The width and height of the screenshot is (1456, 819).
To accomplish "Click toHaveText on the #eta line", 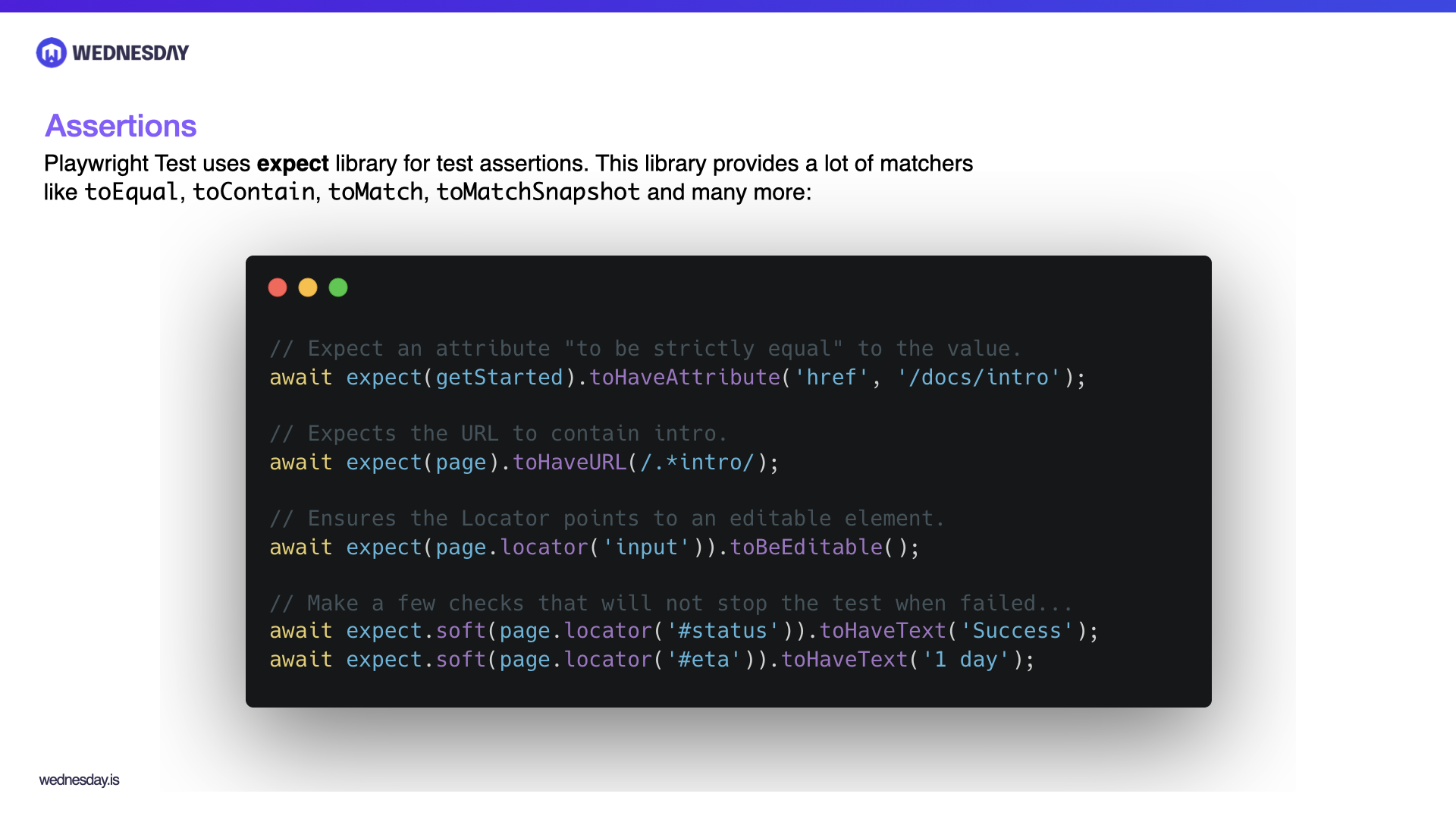I will 844,659.
